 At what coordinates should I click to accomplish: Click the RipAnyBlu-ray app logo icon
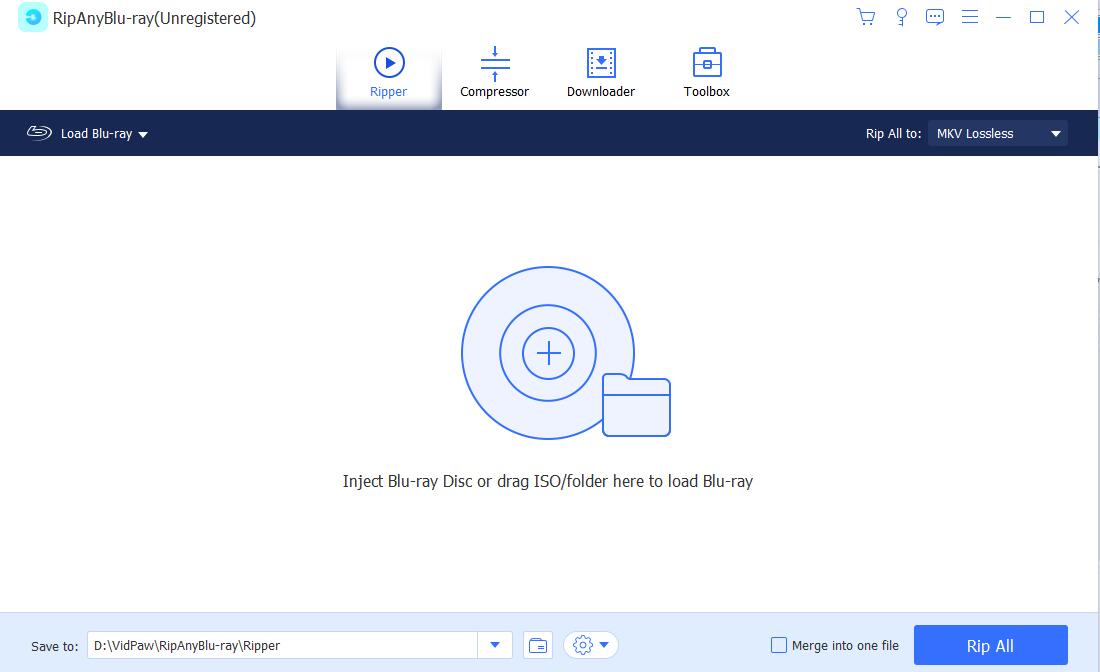pos(32,18)
